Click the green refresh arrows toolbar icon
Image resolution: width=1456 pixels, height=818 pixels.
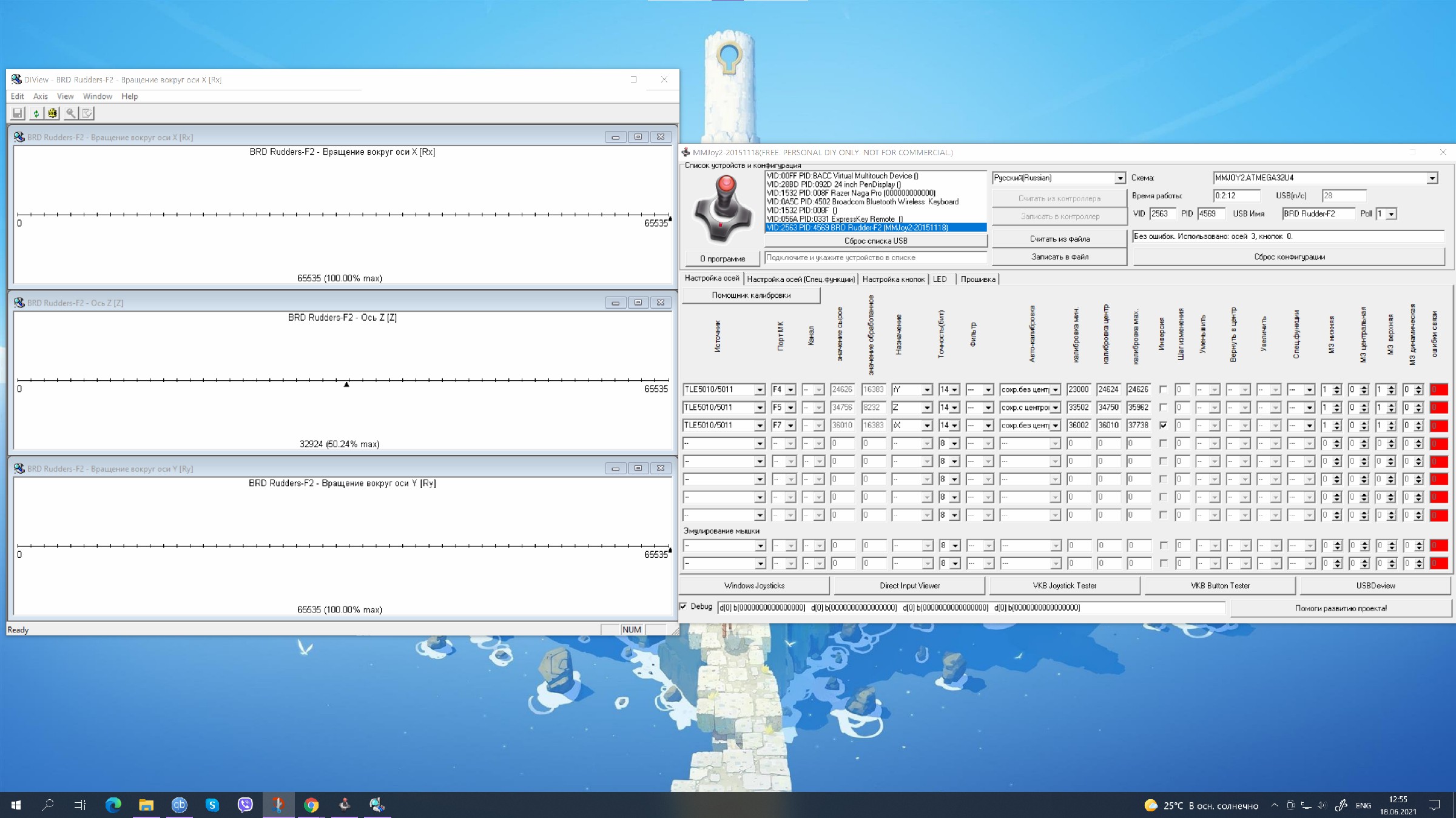[x=36, y=113]
